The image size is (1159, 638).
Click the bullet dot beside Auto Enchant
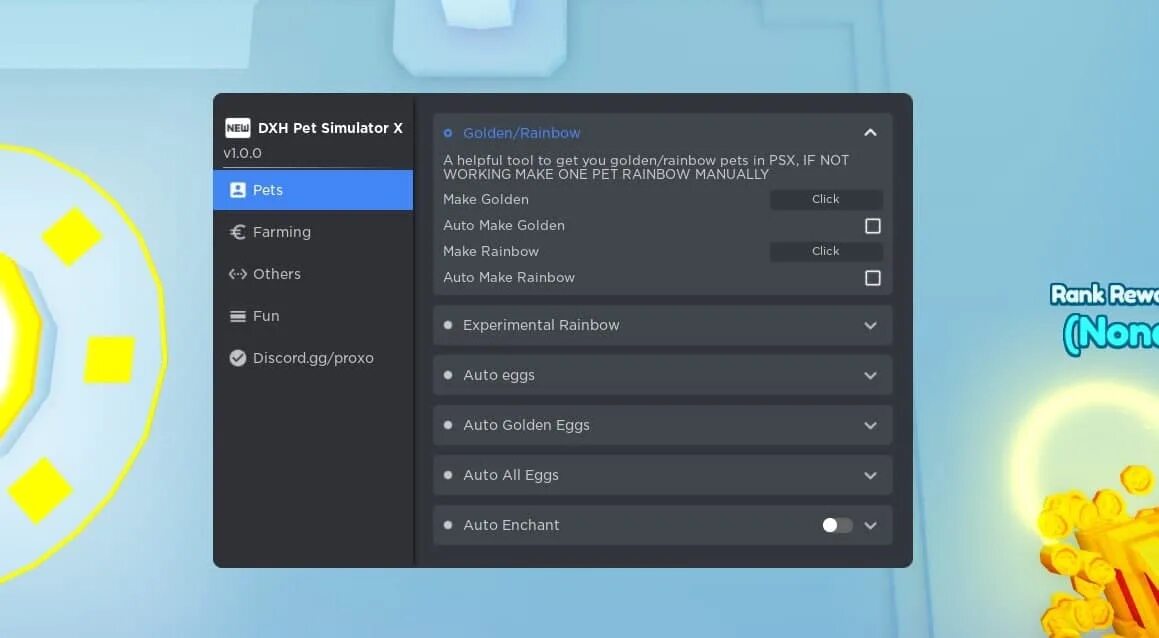(448, 525)
